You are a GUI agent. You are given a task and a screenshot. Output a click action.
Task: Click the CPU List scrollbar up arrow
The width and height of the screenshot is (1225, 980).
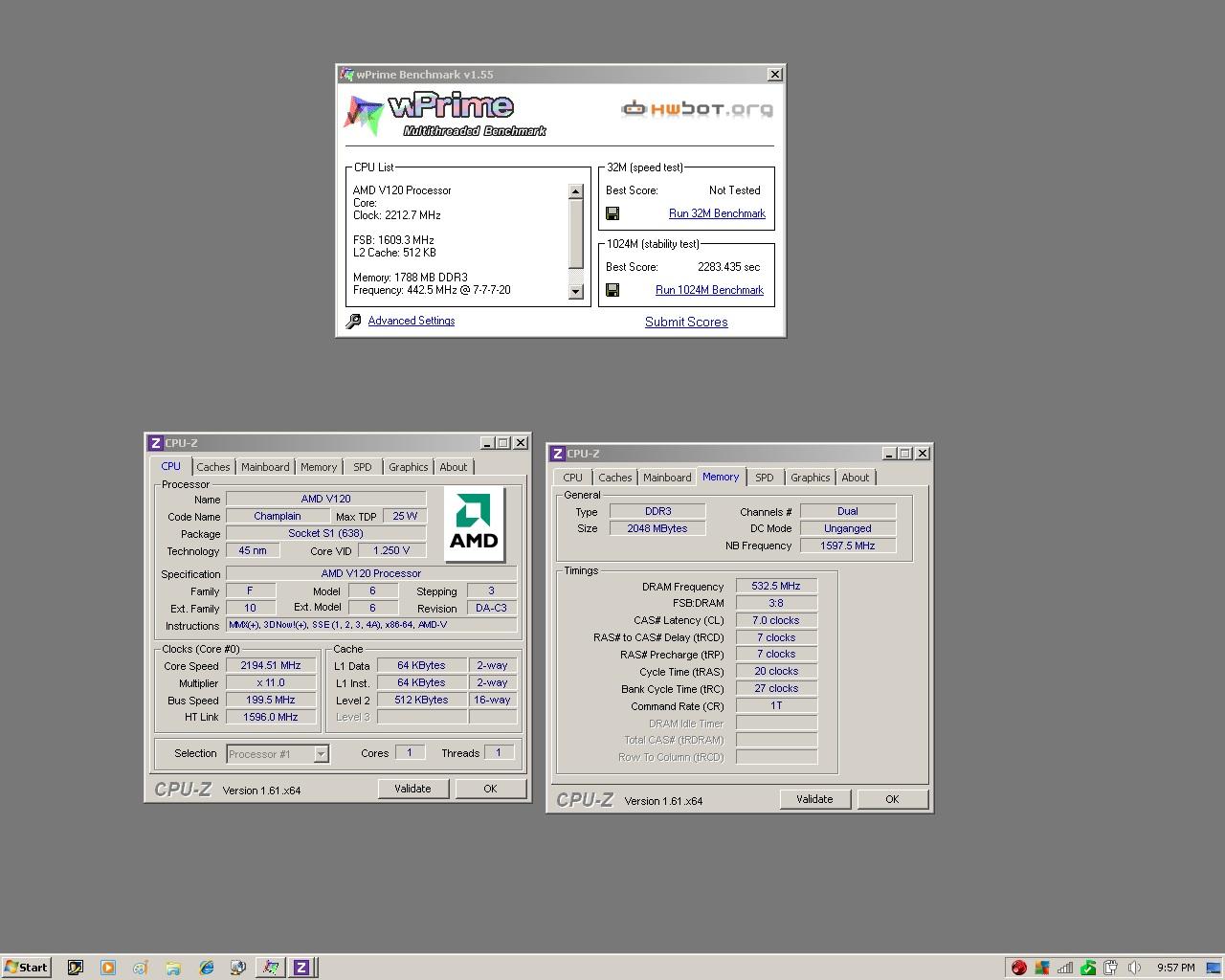pos(575,191)
